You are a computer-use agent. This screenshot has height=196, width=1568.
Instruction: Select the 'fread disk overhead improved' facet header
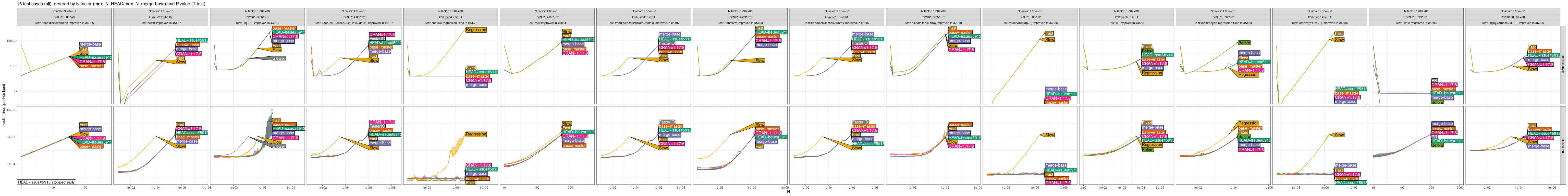(x=64, y=23)
